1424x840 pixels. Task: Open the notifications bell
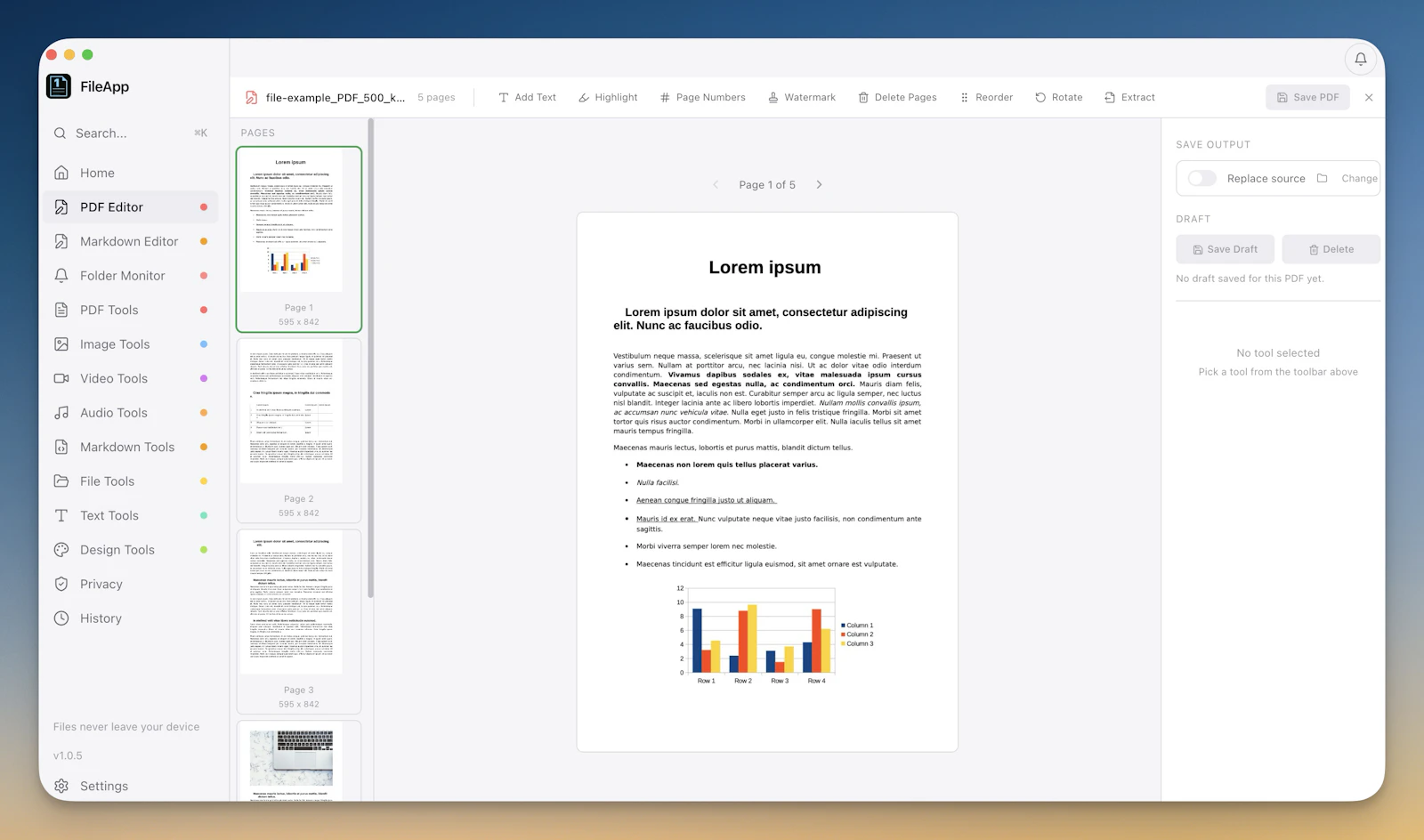1360,60
